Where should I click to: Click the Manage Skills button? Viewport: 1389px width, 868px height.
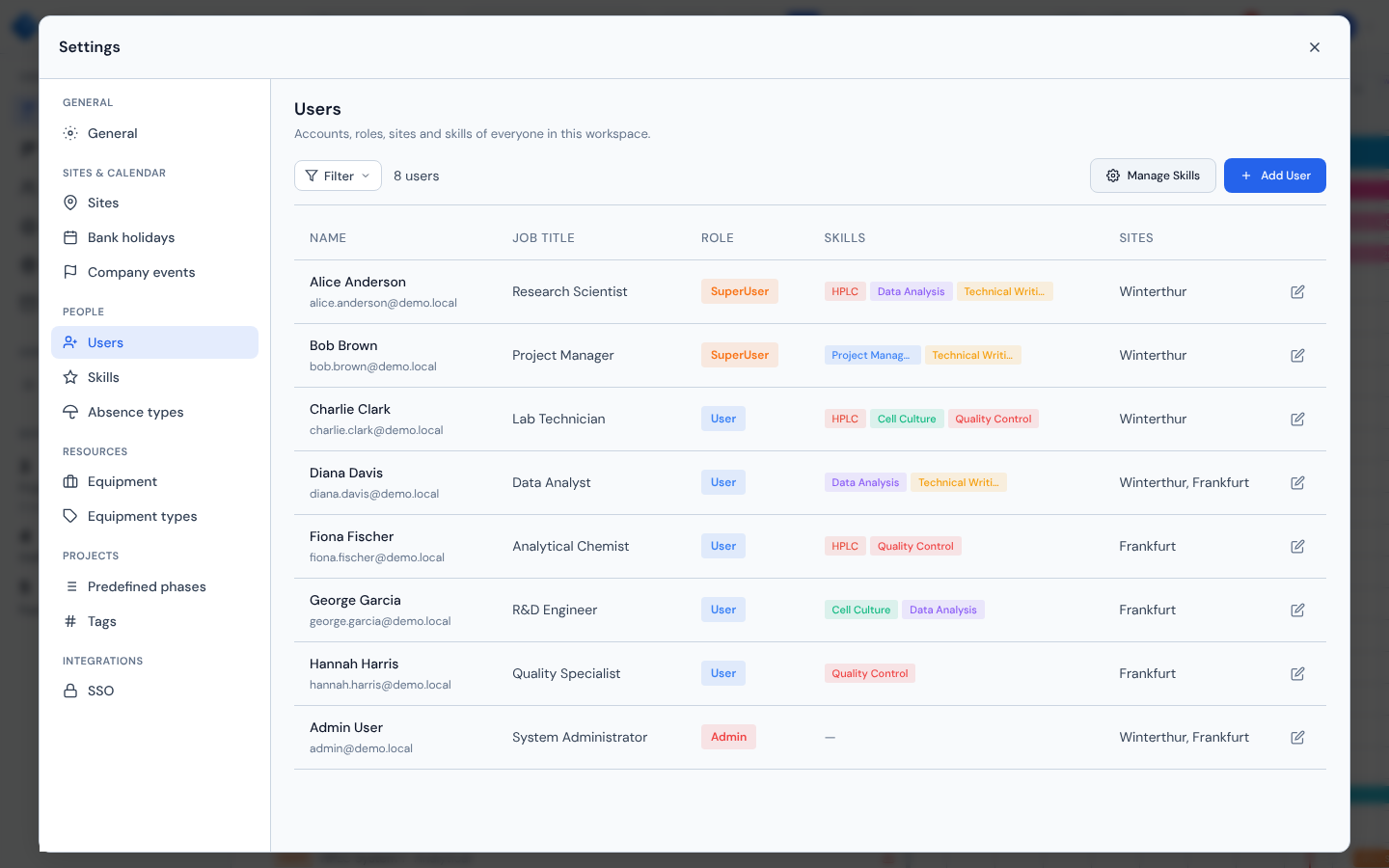pyautogui.click(x=1153, y=176)
